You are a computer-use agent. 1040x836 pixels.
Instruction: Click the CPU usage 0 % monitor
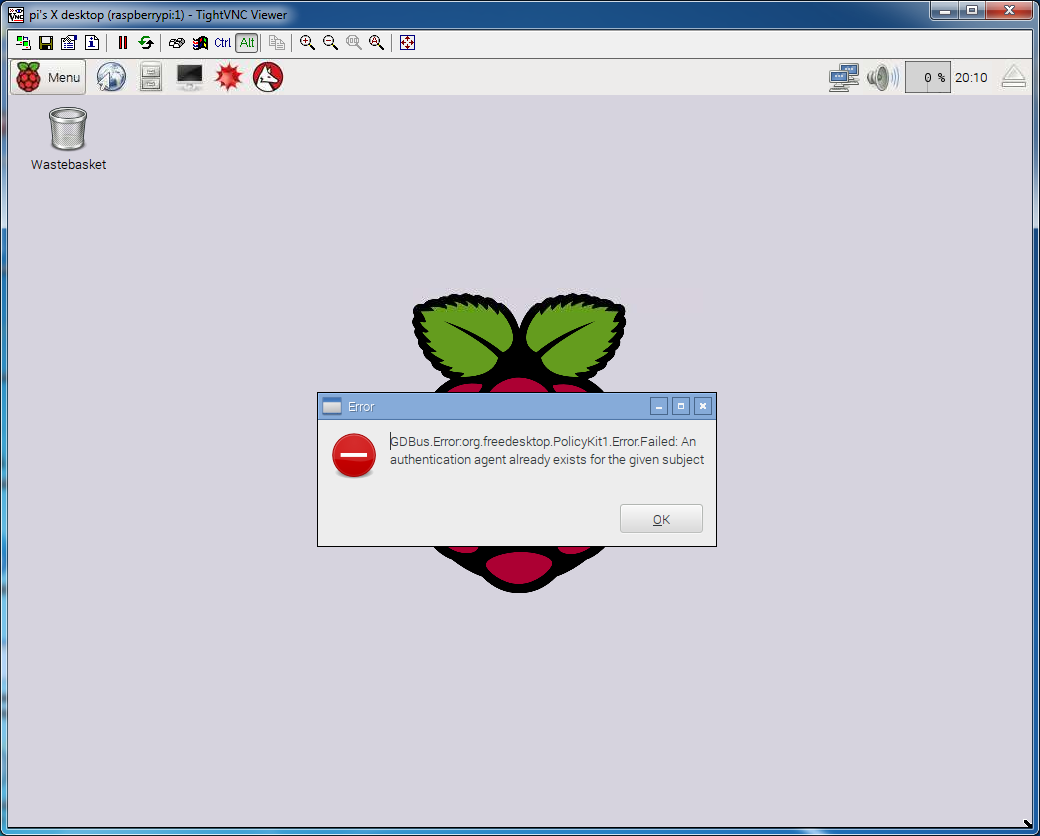[x=927, y=78]
